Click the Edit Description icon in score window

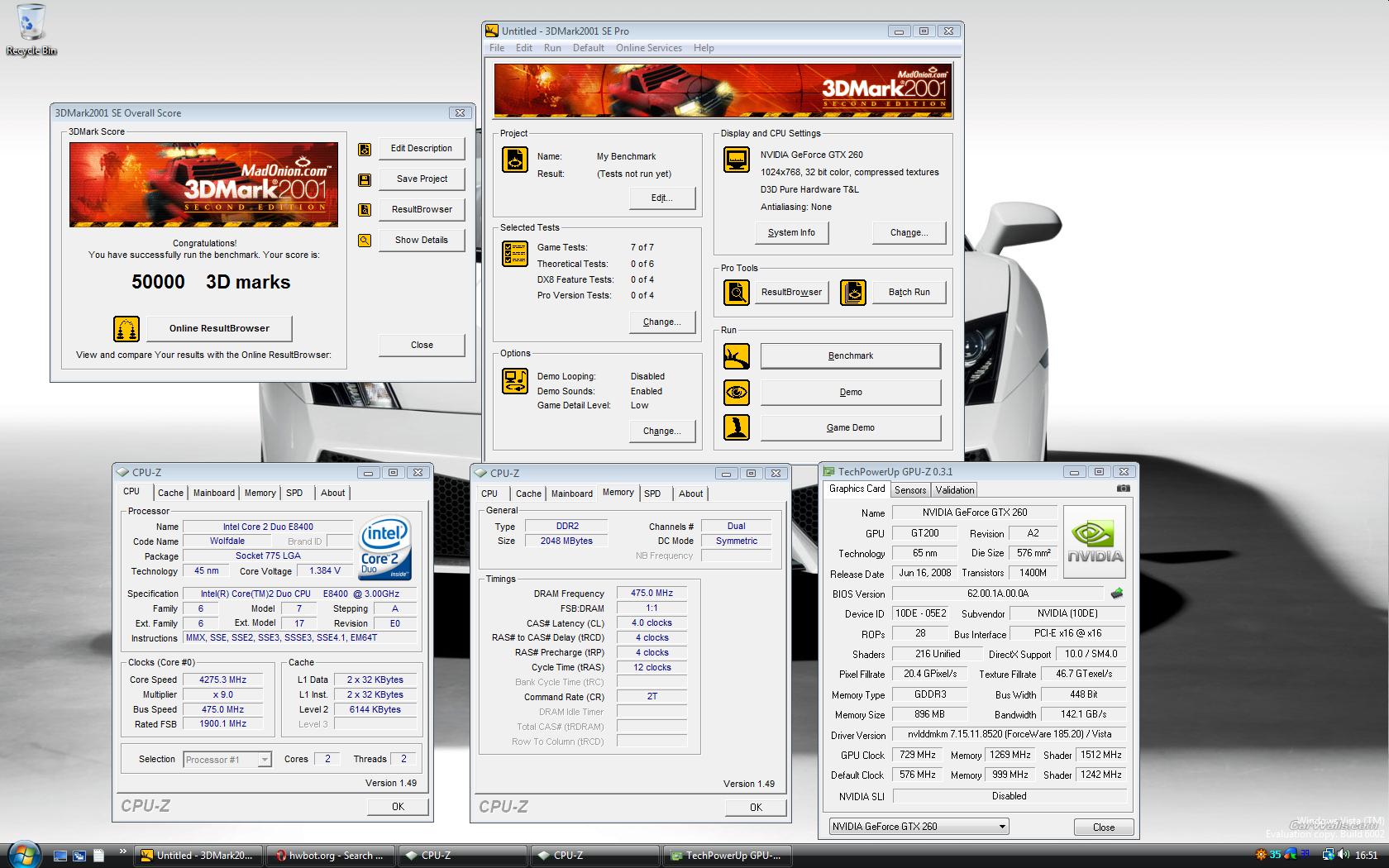pos(365,150)
